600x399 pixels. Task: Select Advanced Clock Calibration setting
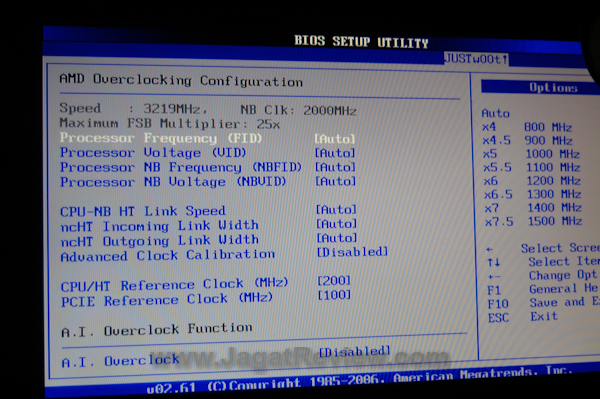click(168, 256)
